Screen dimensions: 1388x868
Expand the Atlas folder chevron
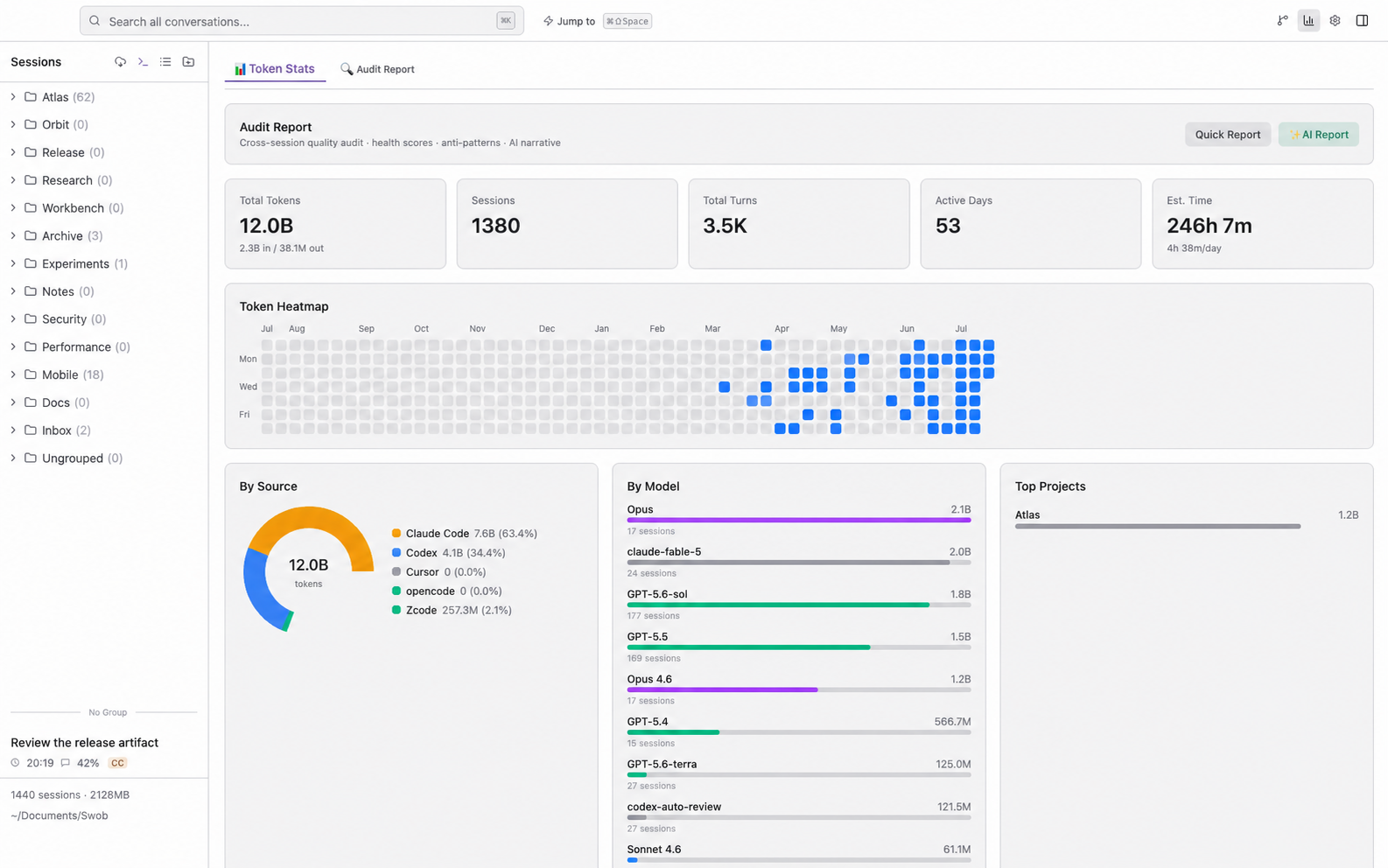(13, 97)
